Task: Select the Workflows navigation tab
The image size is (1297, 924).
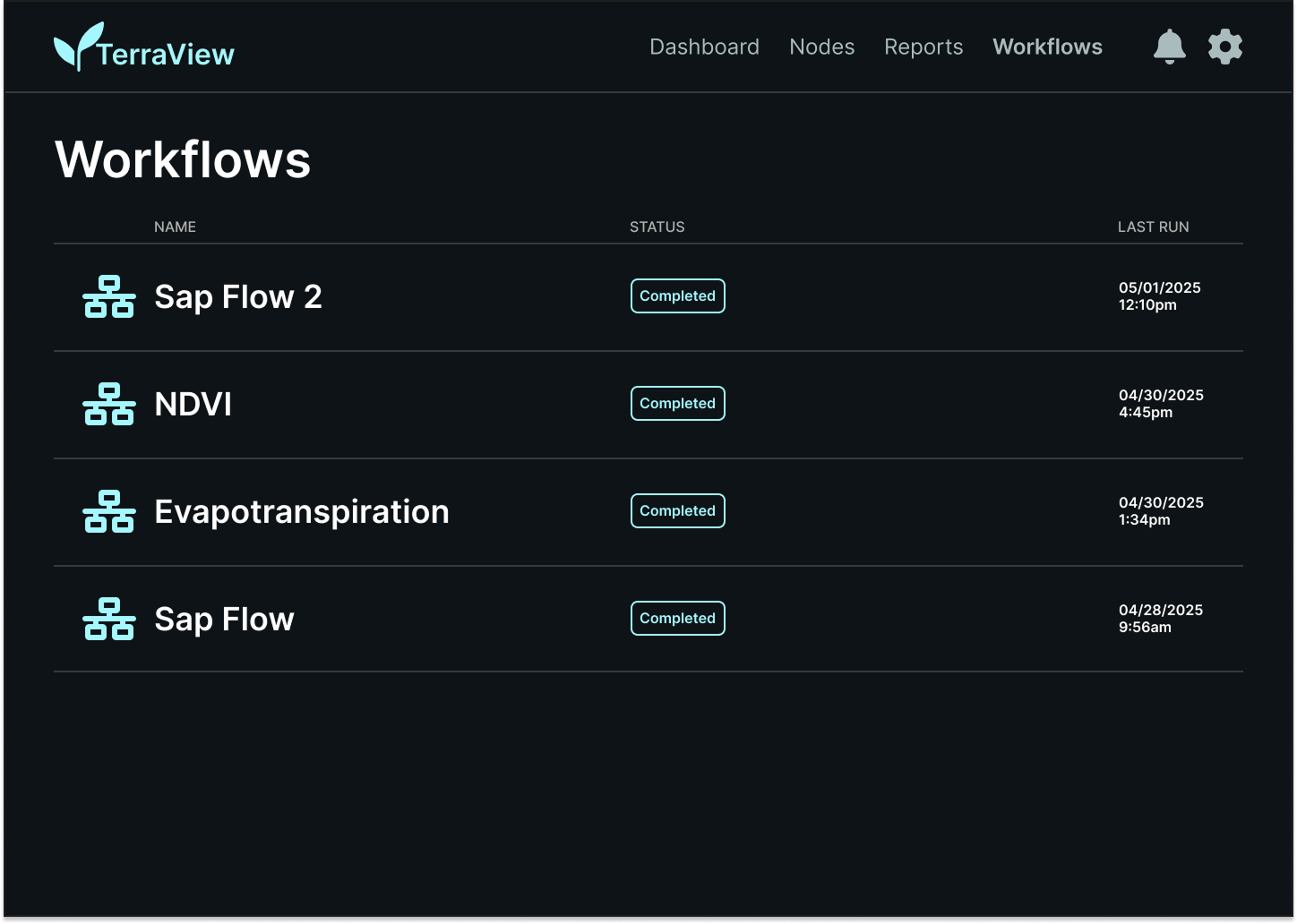Action: pyautogui.click(x=1047, y=47)
